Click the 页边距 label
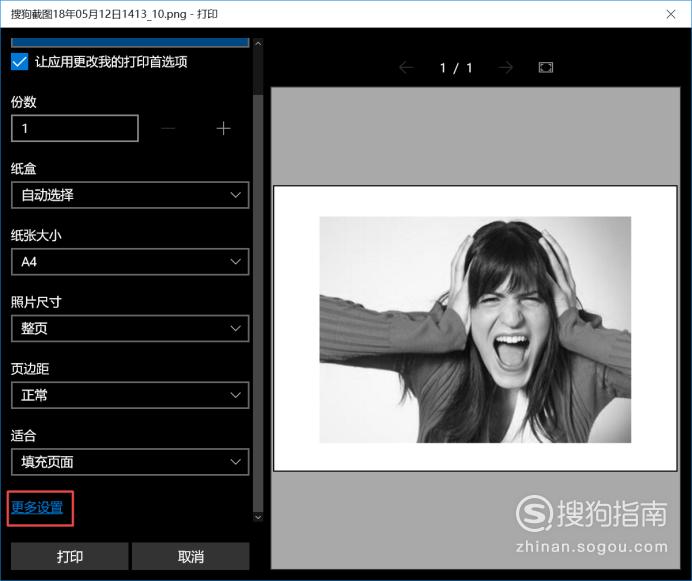The image size is (692, 581). [30, 369]
